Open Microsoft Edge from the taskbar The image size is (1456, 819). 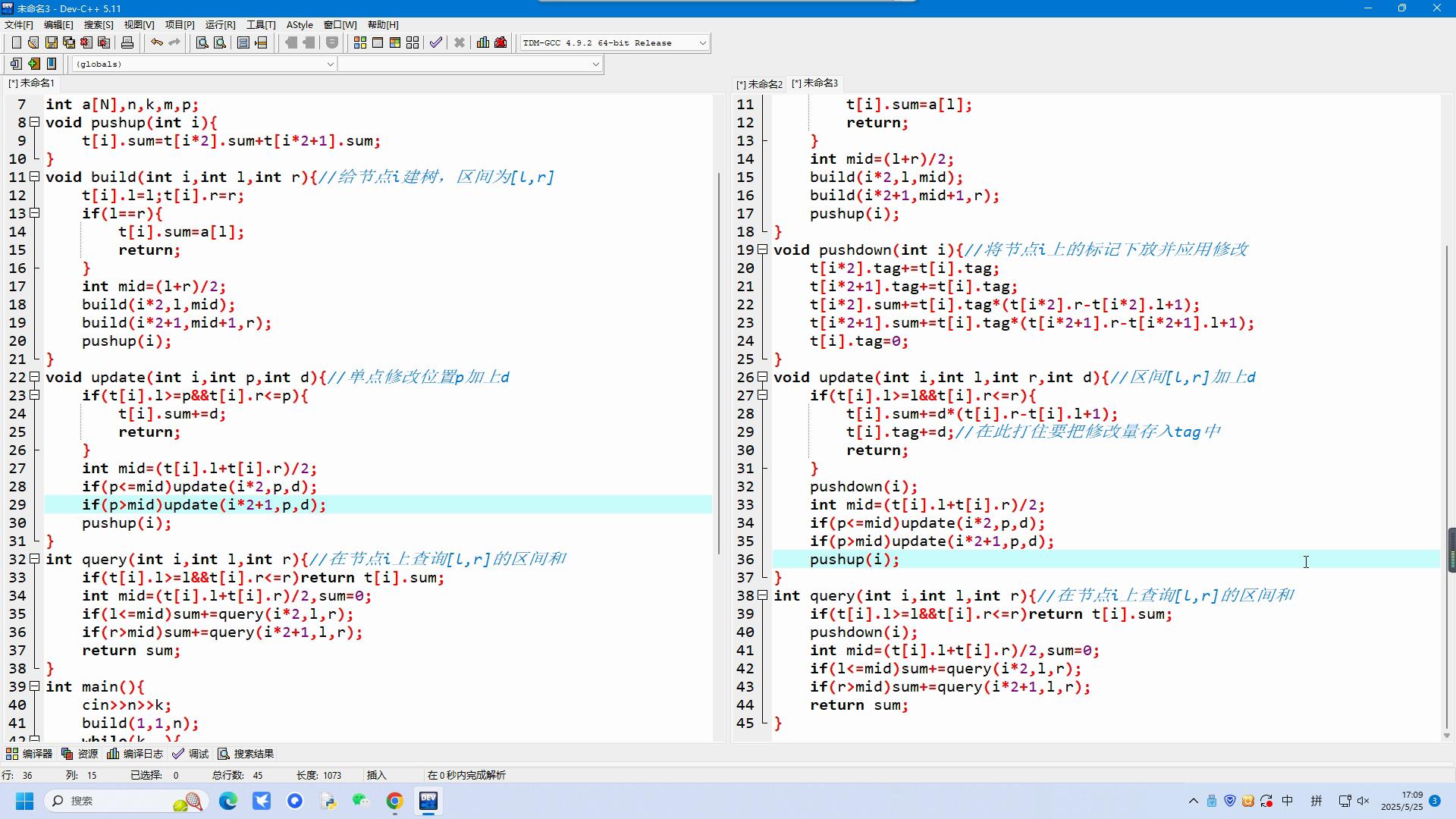pos(228,801)
